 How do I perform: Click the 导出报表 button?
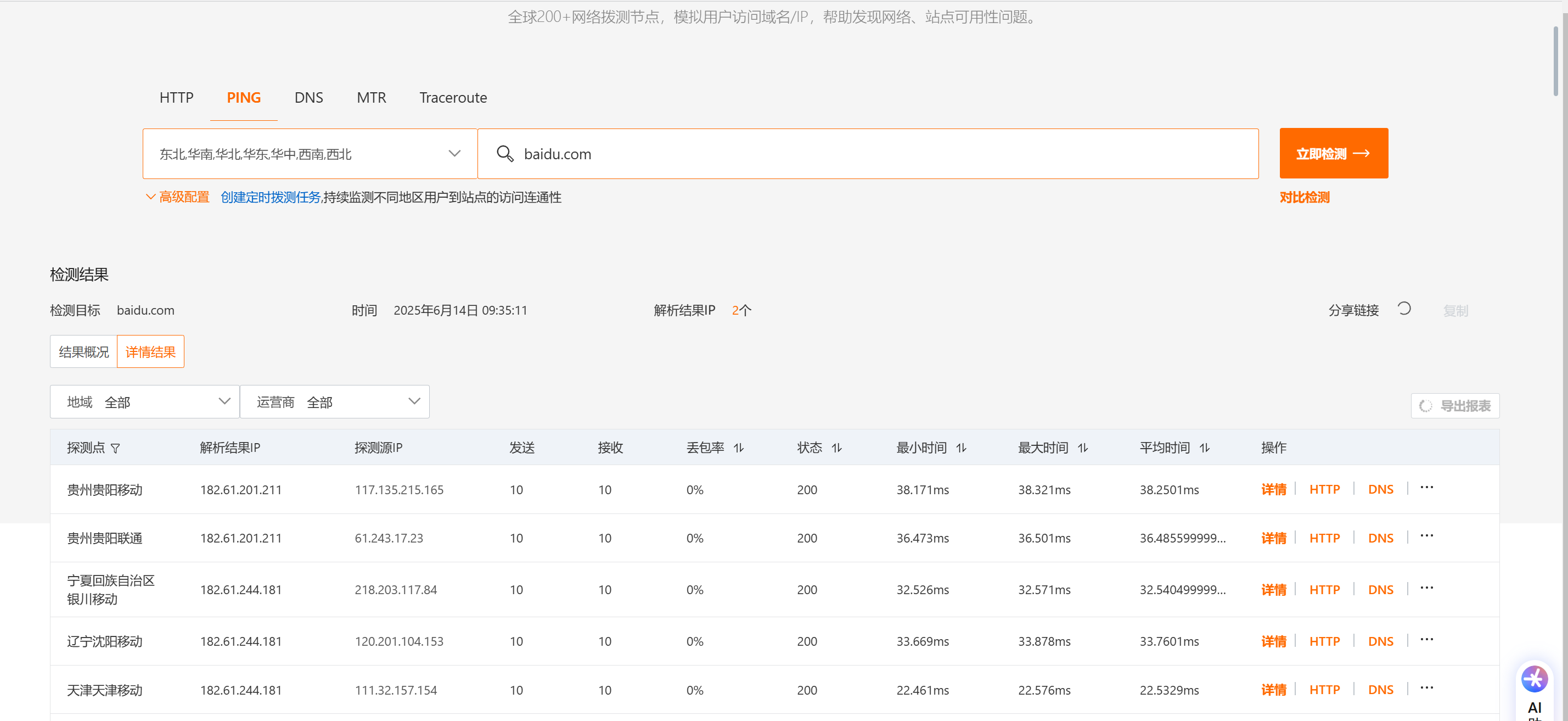1455,406
